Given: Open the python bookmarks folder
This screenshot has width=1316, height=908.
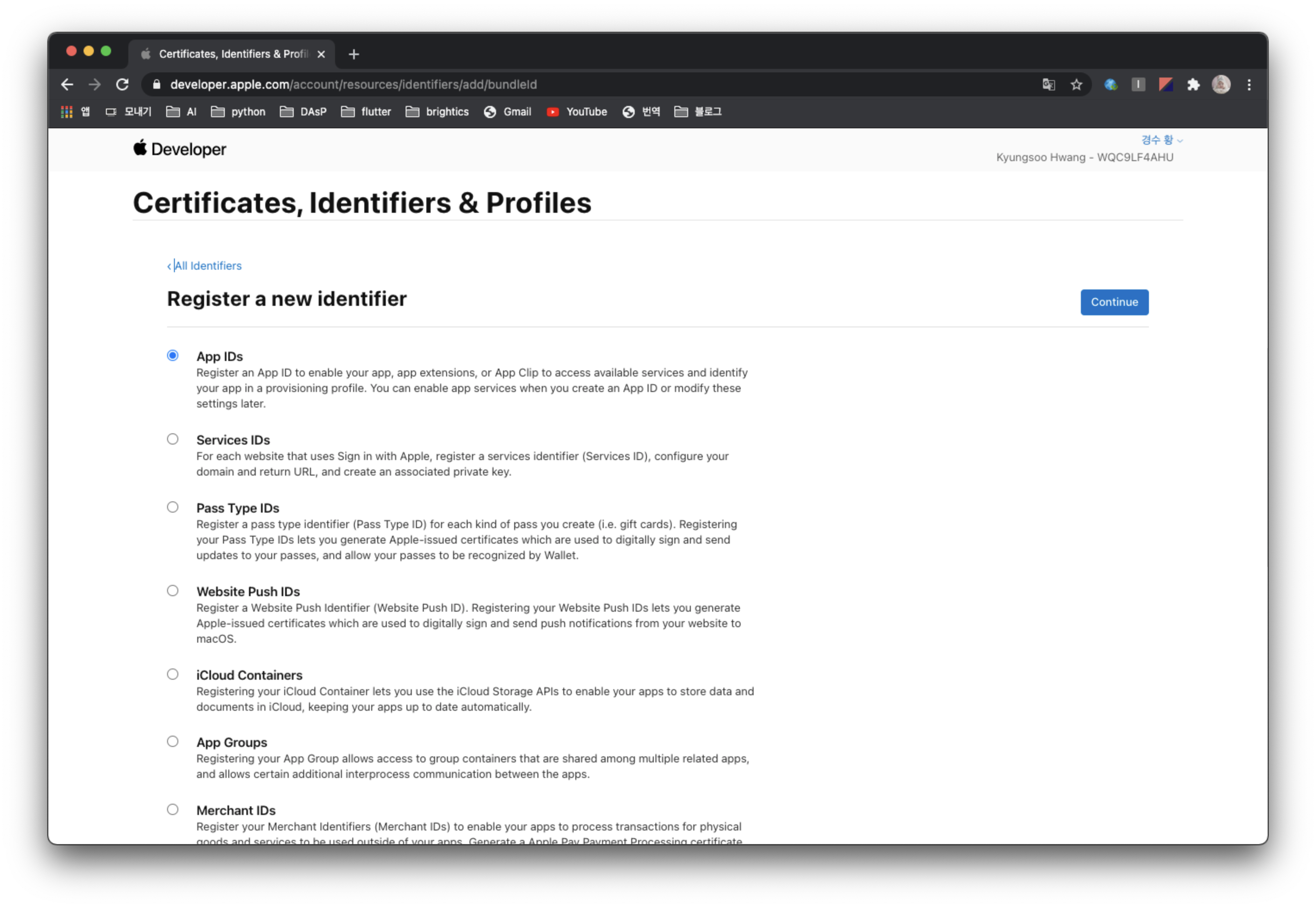Looking at the screenshot, I should pyautogui.click(x=238, y=112).
